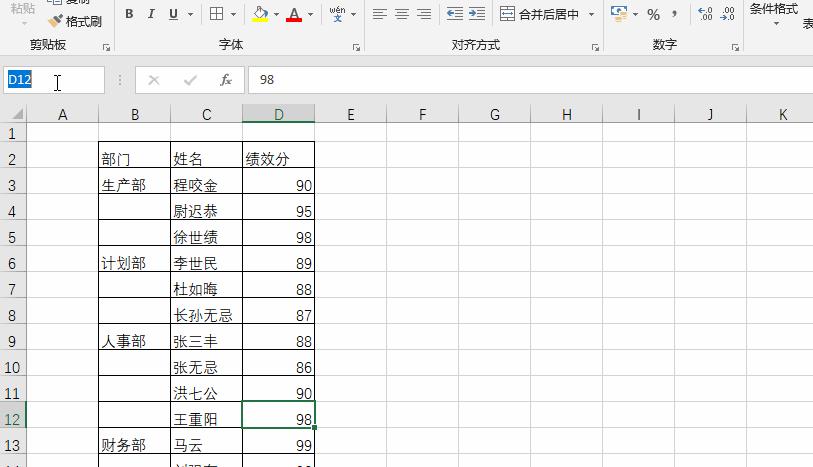Select cell 尉迟恭
Image resolution: width=813 pixels, height=467 pixels.
coord(206,207)
